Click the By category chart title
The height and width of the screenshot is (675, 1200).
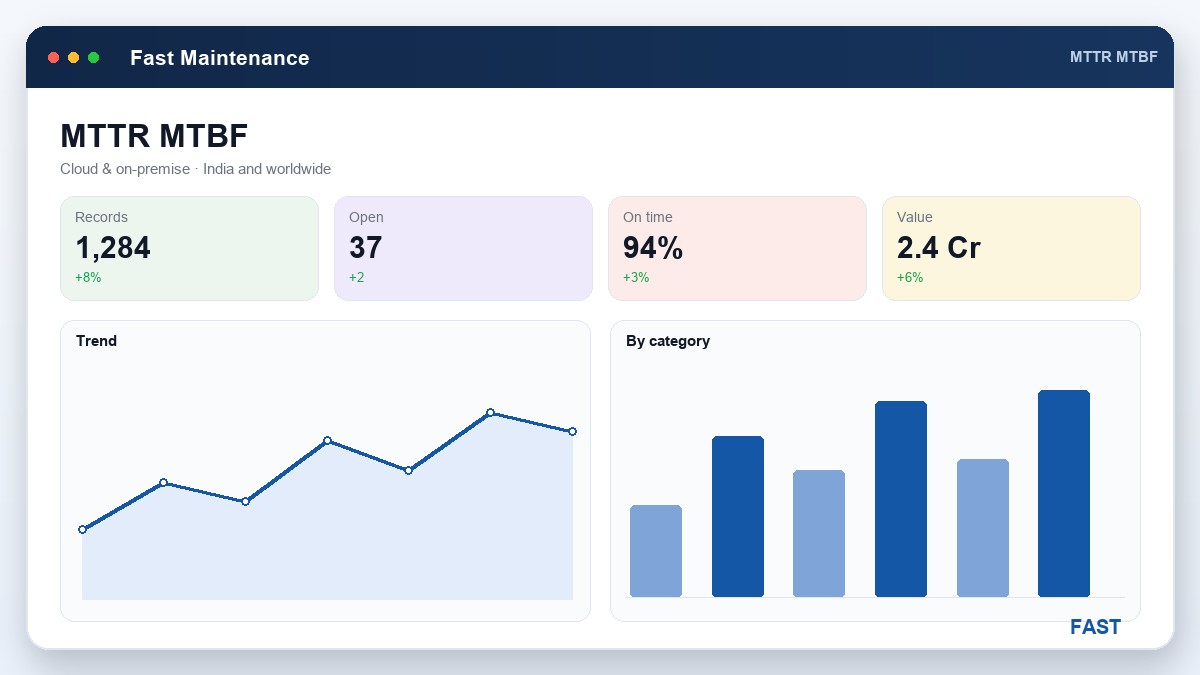pyautogui.click(x=668, y=341)
